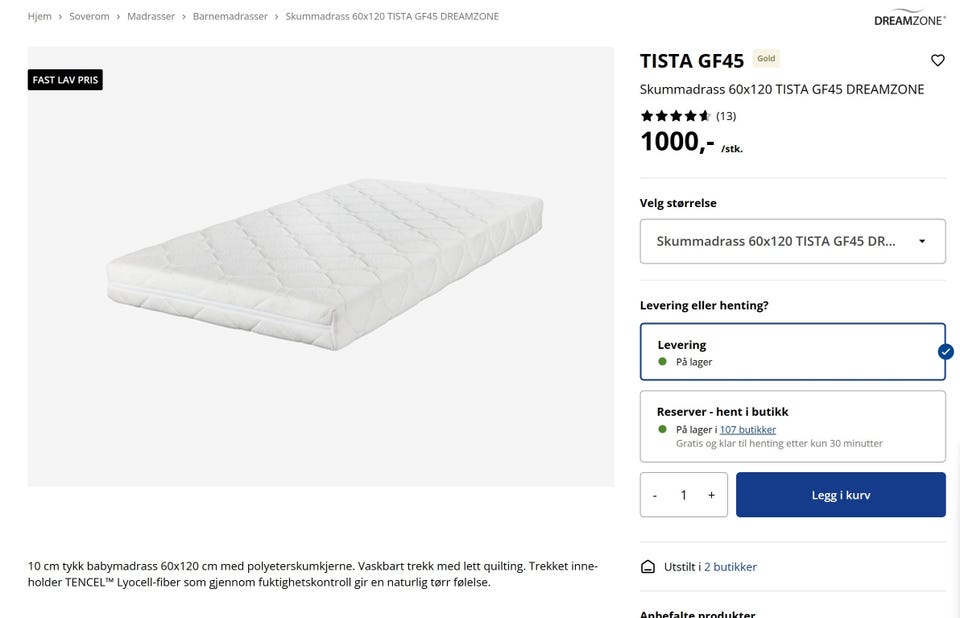Open Soverom breadcrumb category
Screen dimensions: 960x618
(x=89, y=17)
